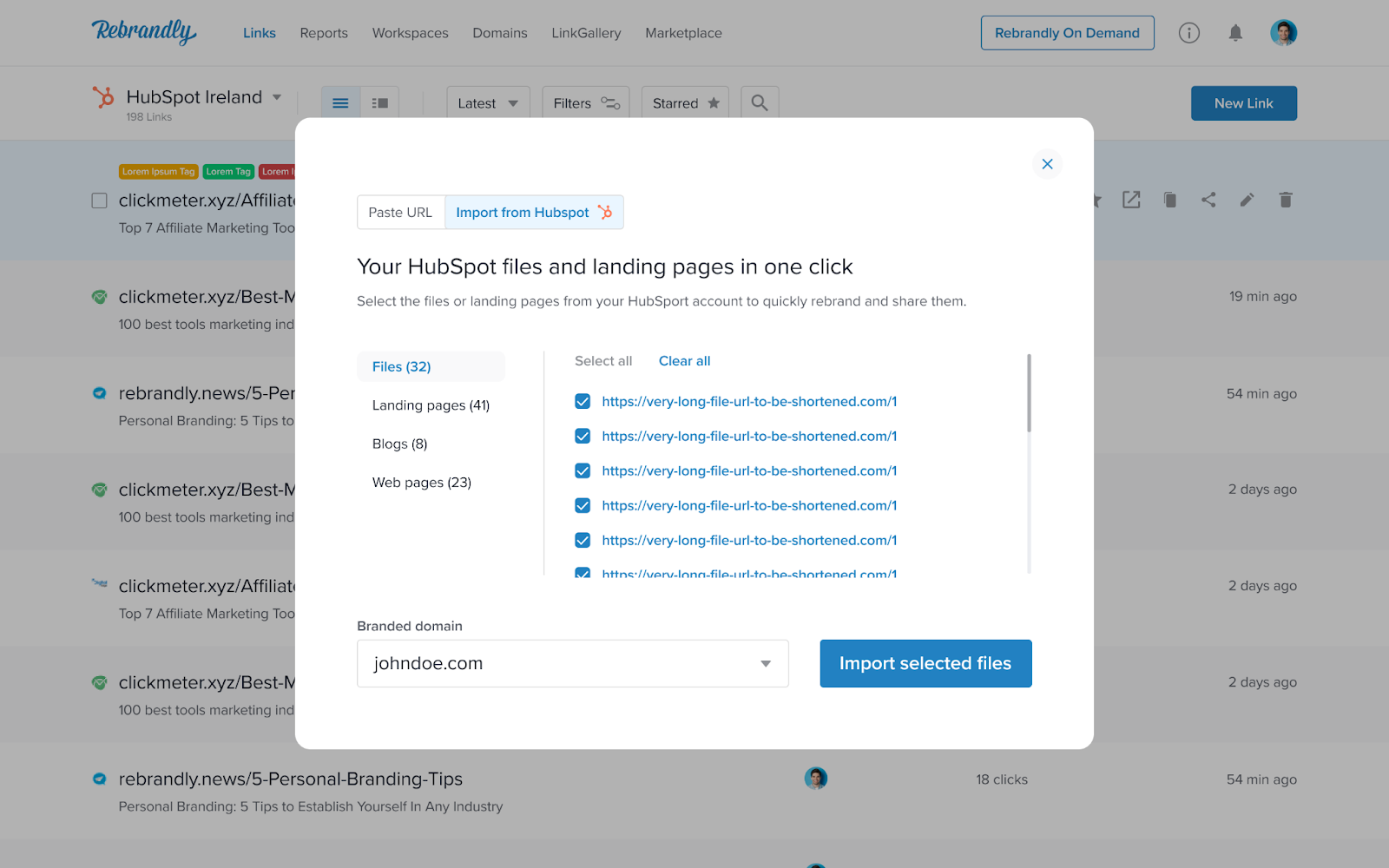
Task: Select the Import from Hubspot tab
Action: coord(534,212)
